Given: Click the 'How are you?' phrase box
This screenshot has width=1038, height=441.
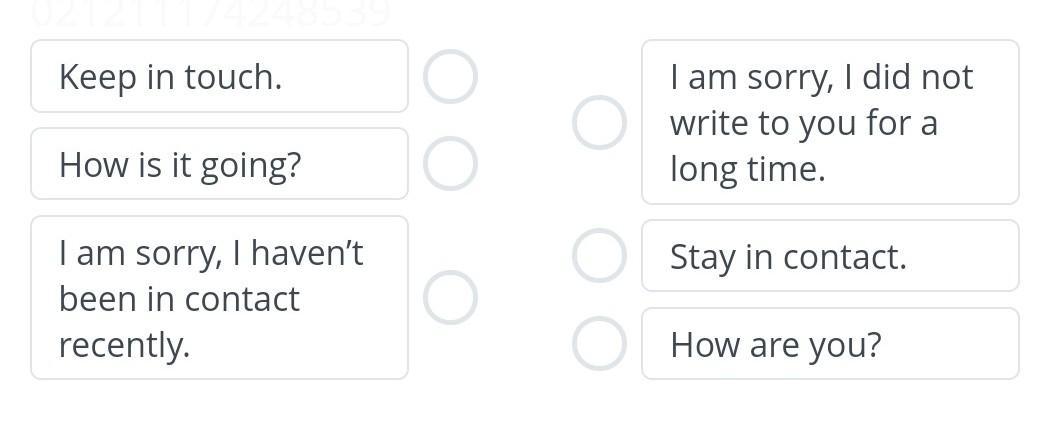Looking at the screenshot, I should point(829,344).
